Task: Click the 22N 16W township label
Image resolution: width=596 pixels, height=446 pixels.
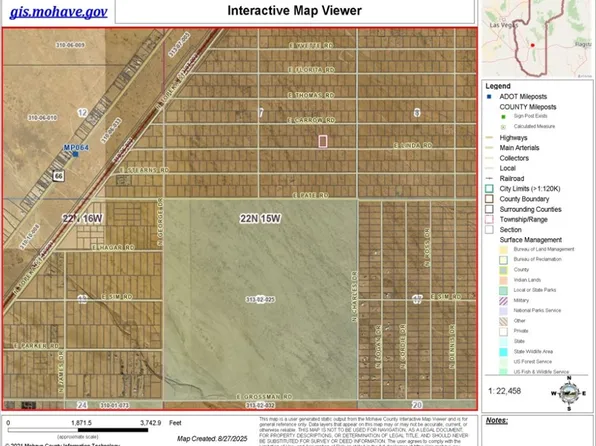Action: (82, 219)
